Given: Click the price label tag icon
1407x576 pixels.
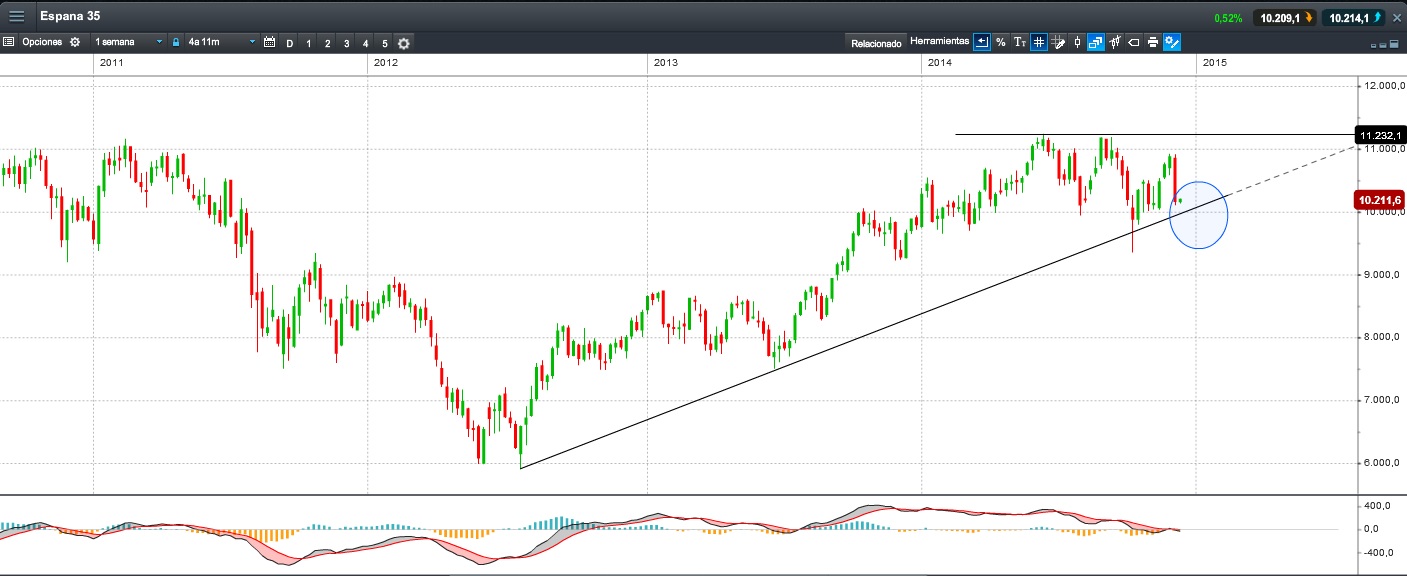Looking at the screenshot, I should (1134, 42).
